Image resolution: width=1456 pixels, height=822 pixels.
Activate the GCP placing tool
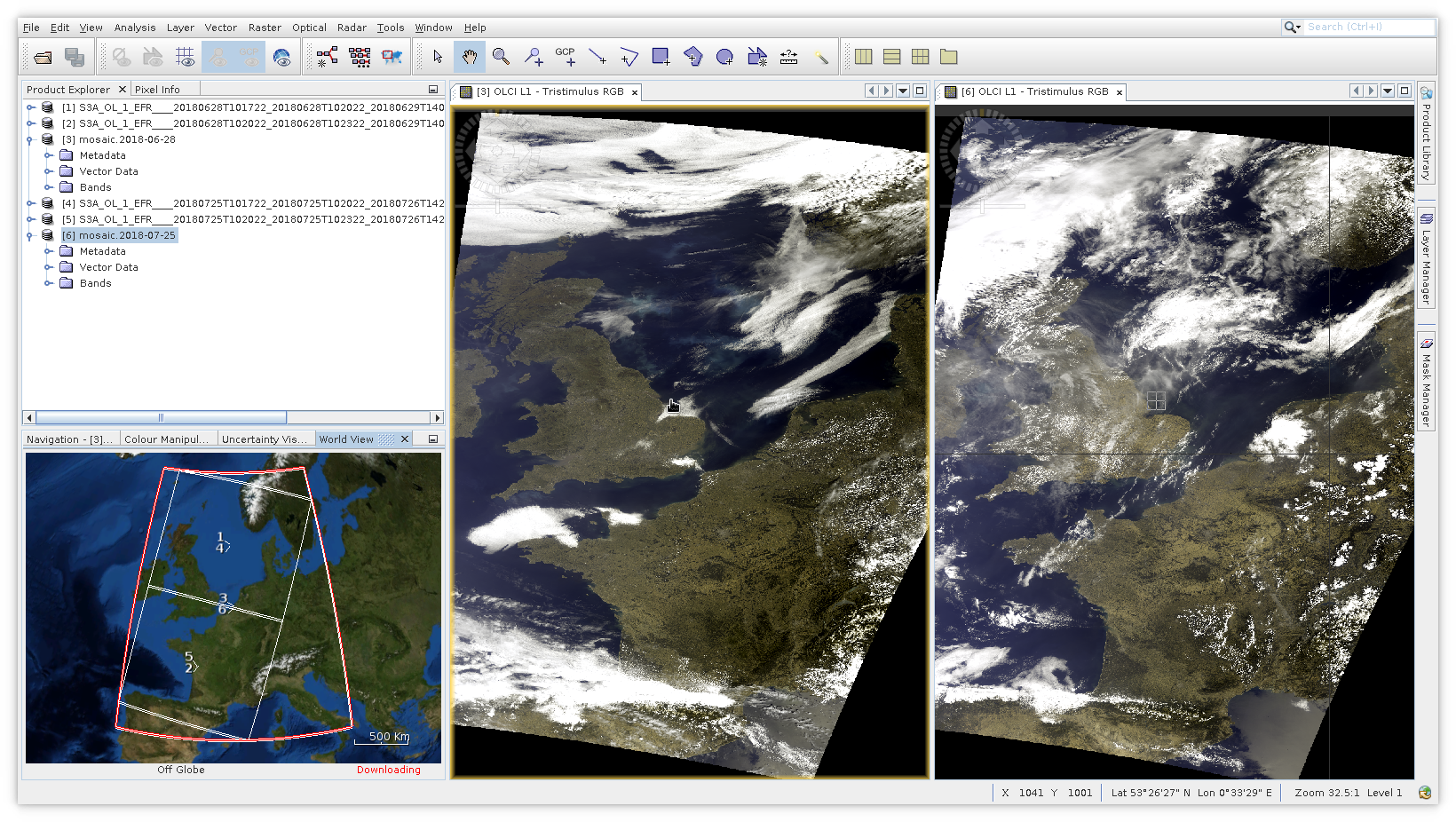[x=565, y=57]
